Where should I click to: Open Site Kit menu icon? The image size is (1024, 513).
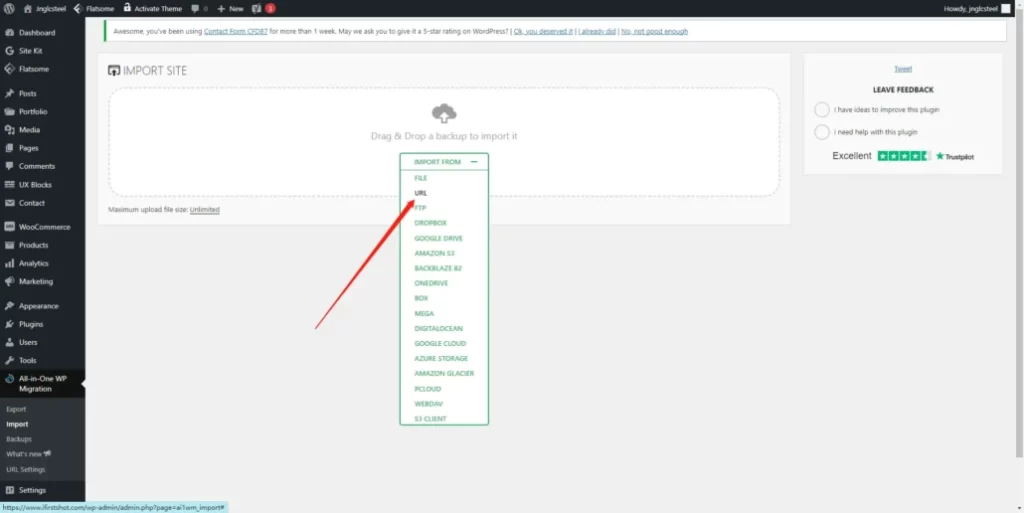(9, 51)
